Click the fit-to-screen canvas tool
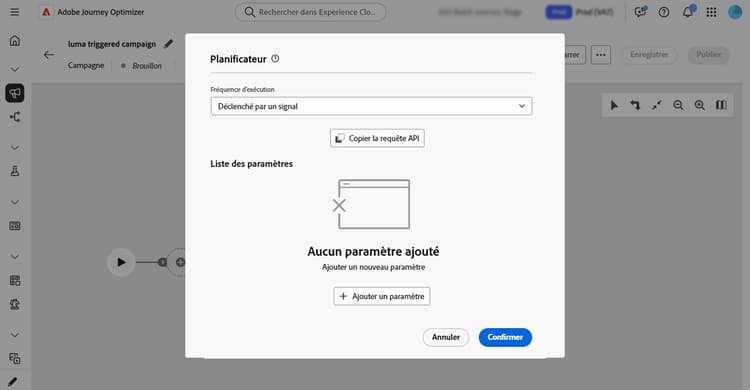This screenshot has width=750, height=390. (657, 105)
